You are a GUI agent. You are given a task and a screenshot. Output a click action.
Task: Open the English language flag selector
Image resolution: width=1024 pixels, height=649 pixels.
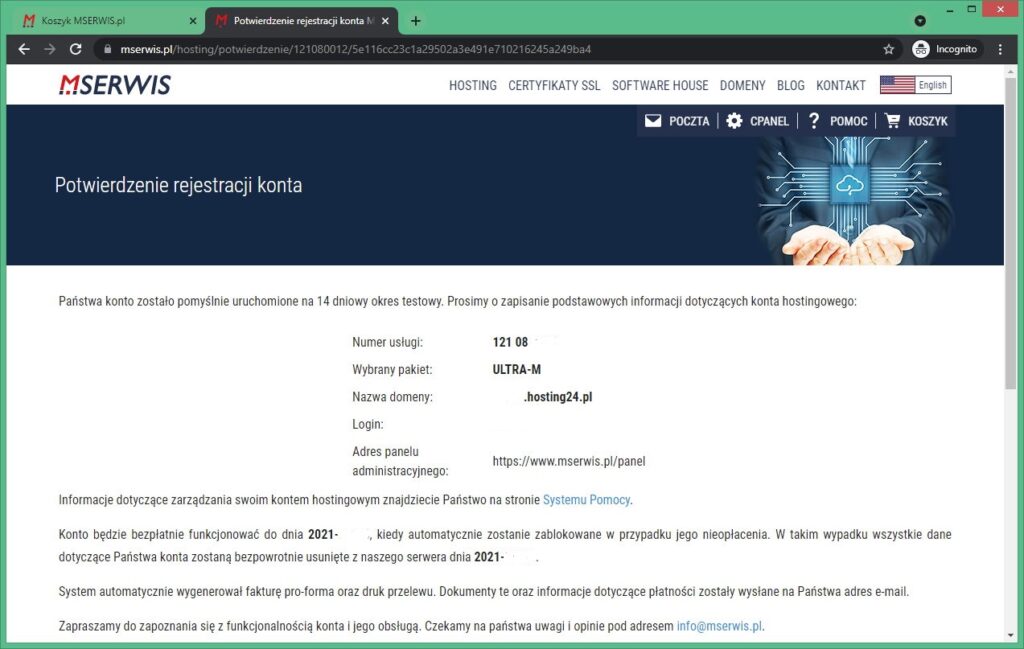(913, 85)
